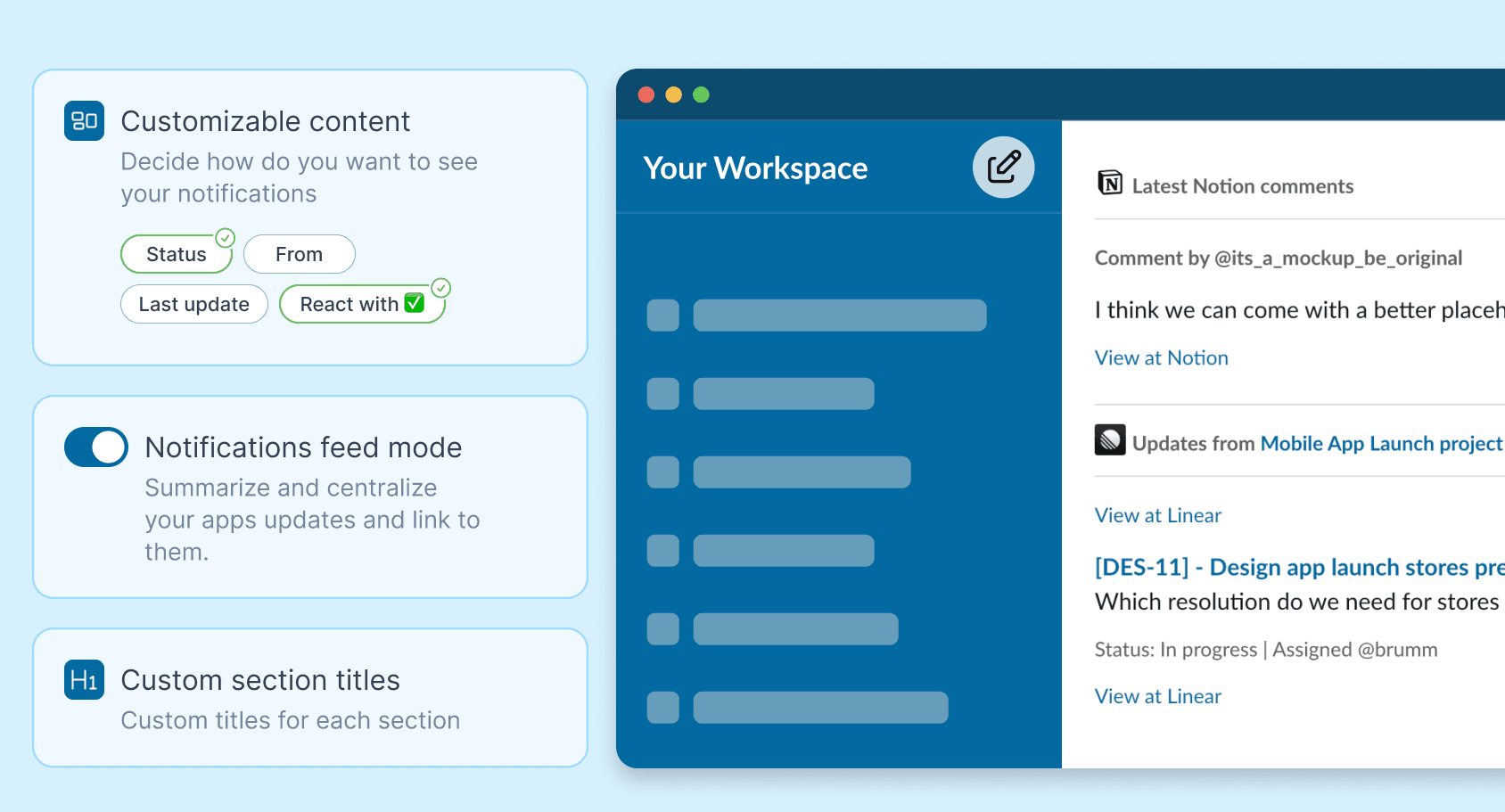Enable the From content chip
Screen dimensions: 1505x812
(299, 255)
